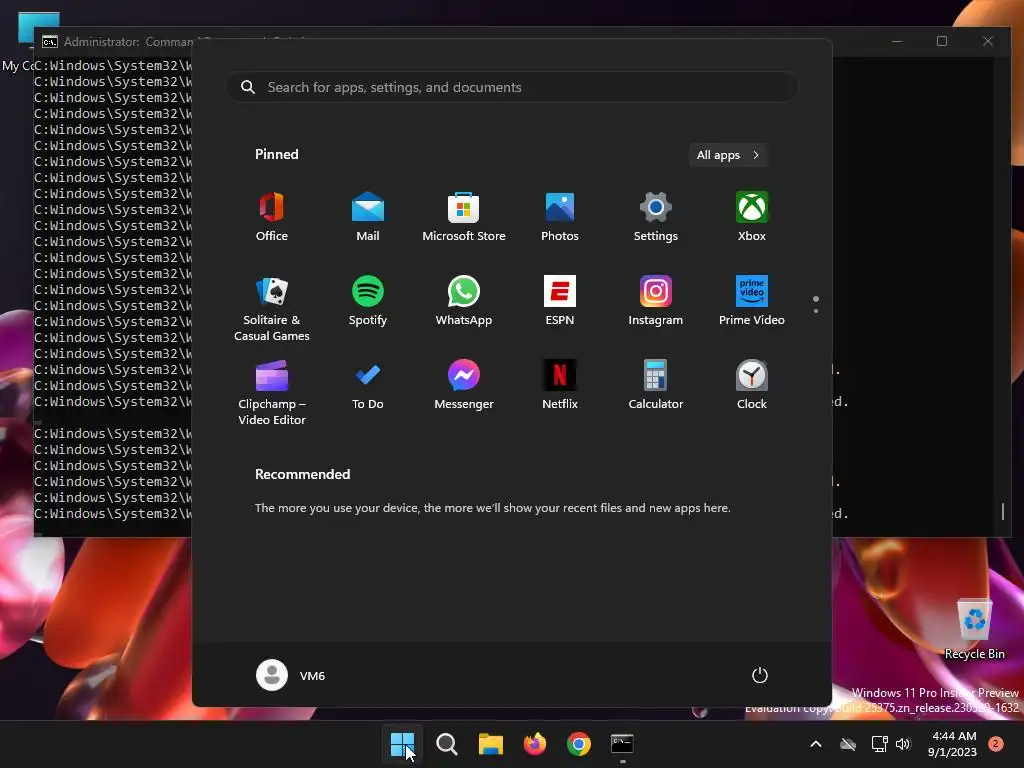Image resolution: width=1024 pixels, height=768 pixels.
Task: Minimize the Command Prompt window
Action: [897, 41]
